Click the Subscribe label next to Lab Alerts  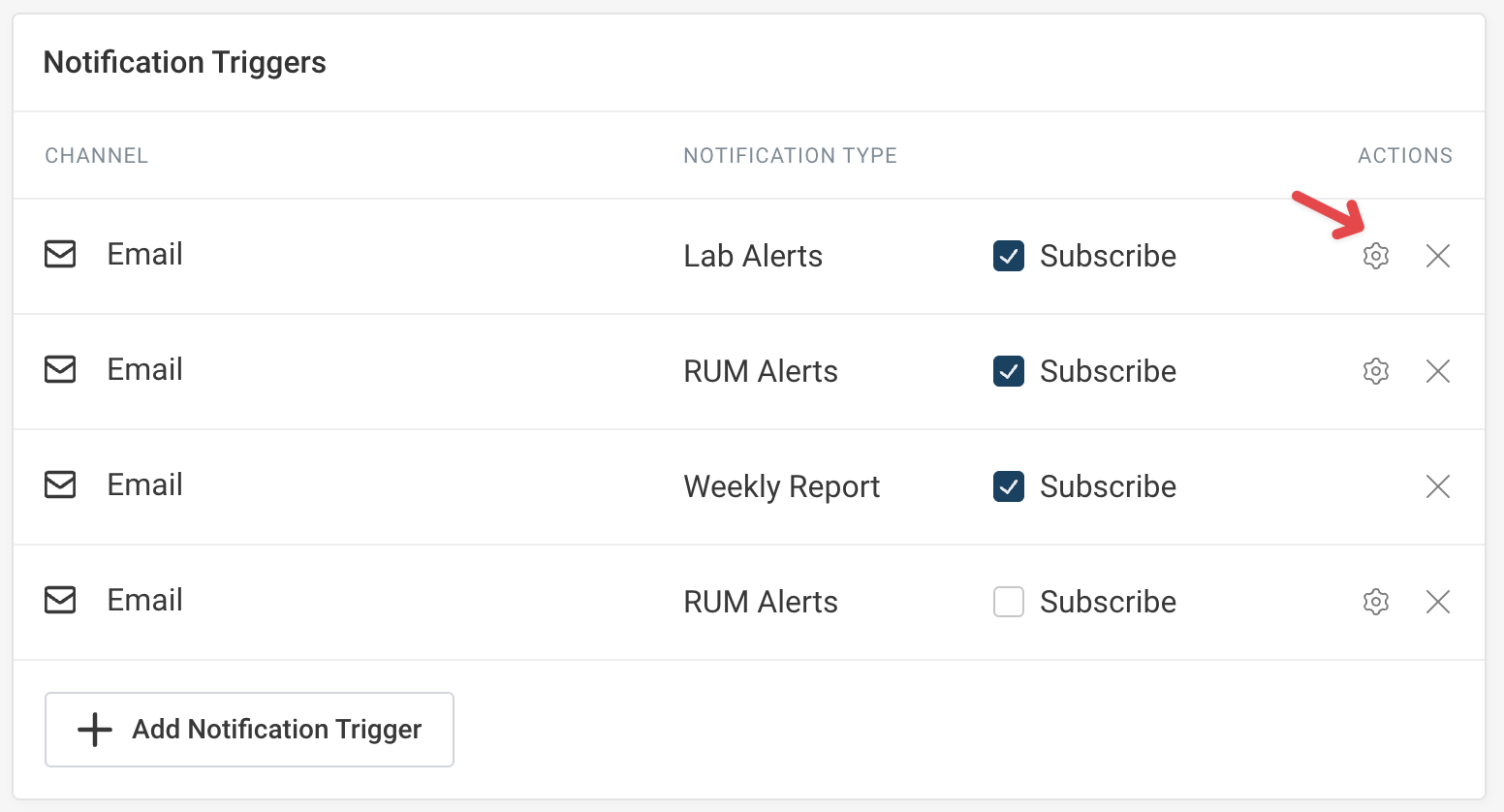1108,256
